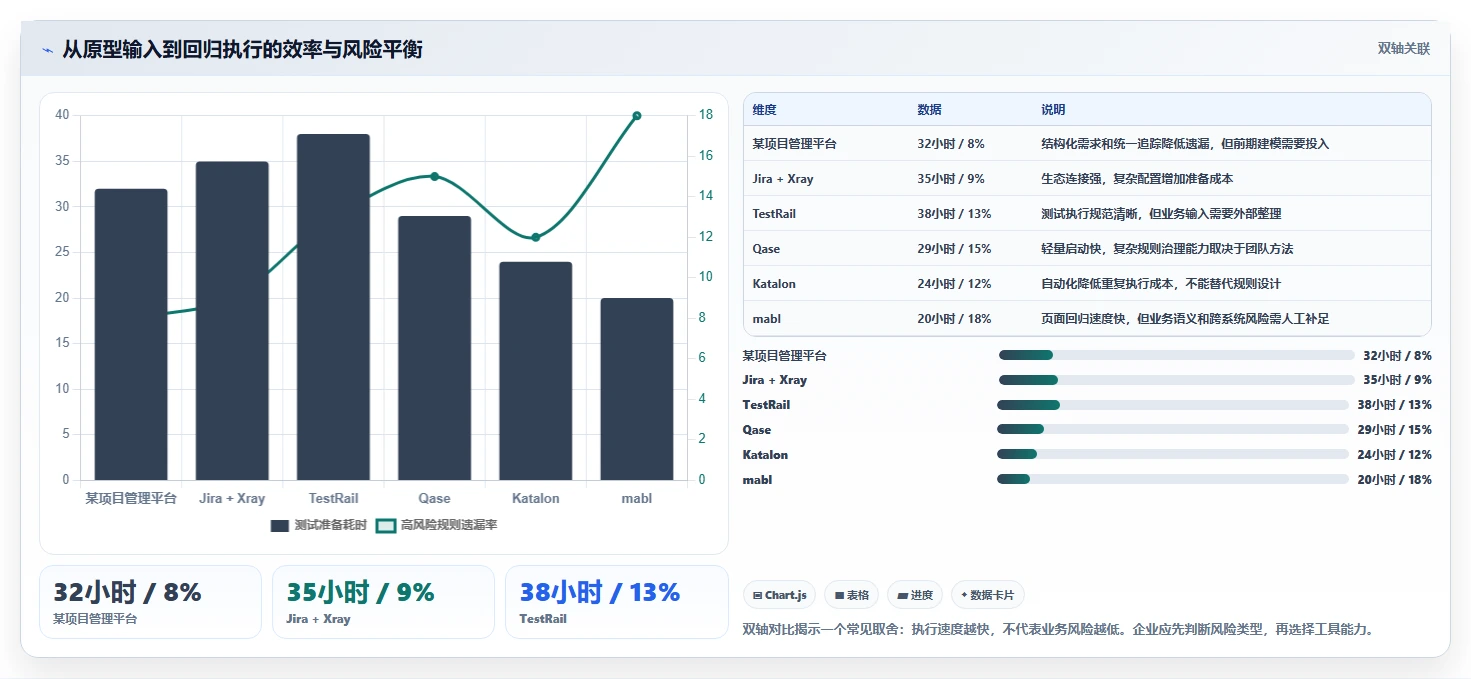Screen dimensions: 1471x679
Task: Click the Katalon progress bar
Action: coord(1173,454)
